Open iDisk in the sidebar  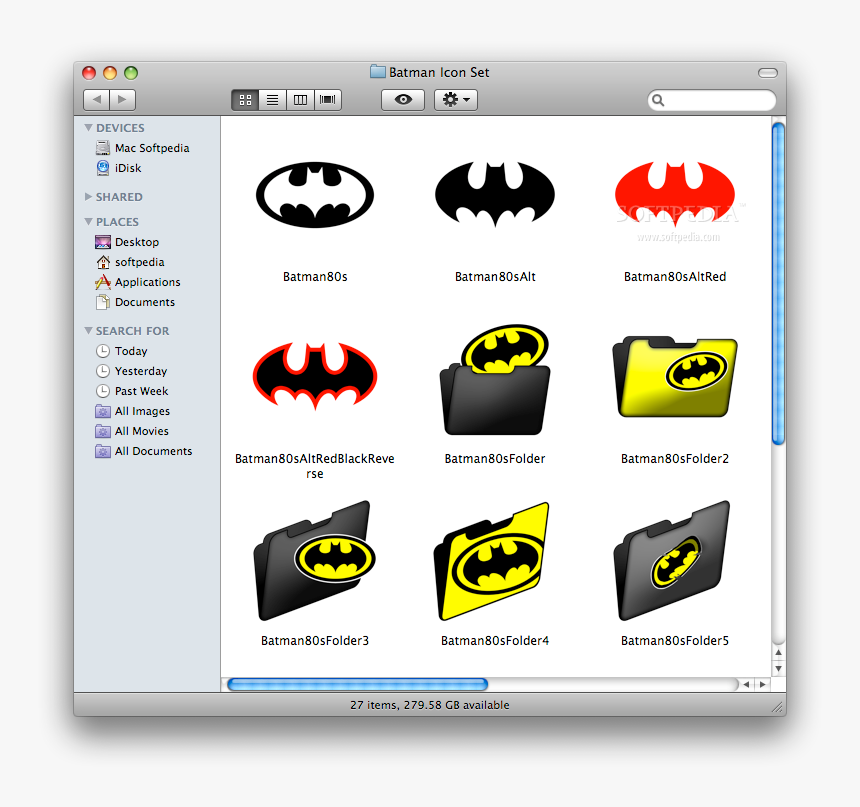pyautogui.click(x=118, y=168)
